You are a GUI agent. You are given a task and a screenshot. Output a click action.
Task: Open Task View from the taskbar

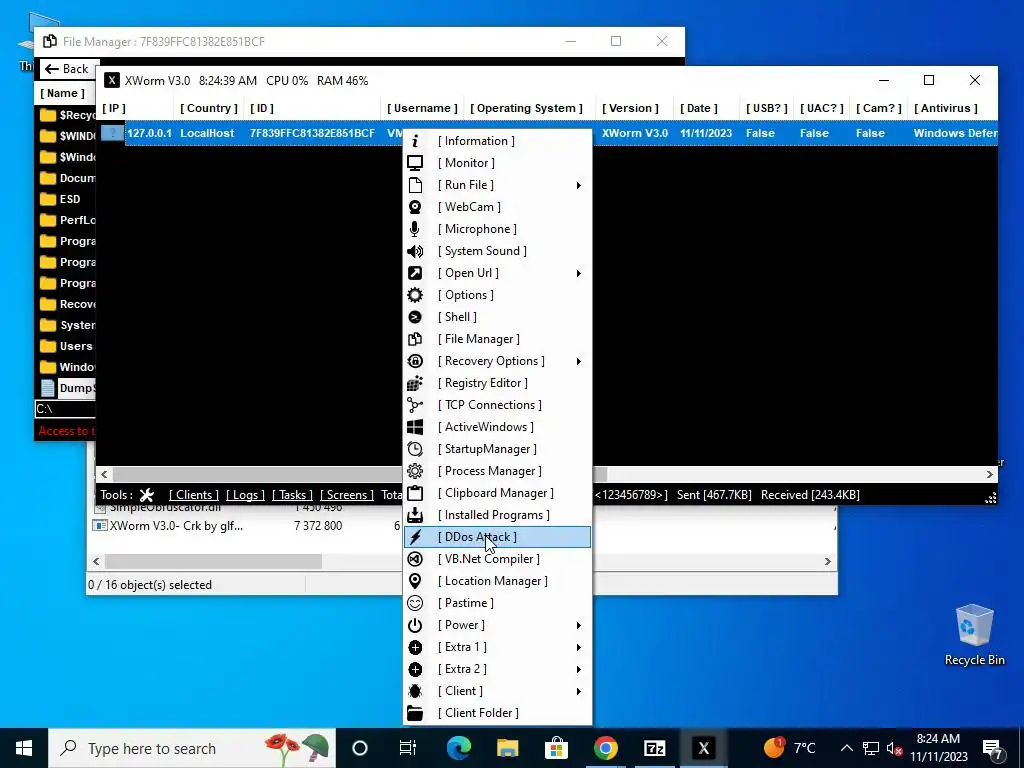coord(408,748)
